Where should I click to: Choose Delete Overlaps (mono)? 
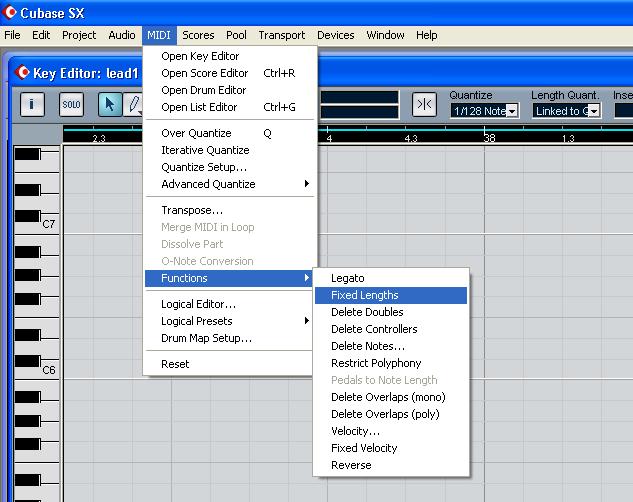(x=391, y=397)
